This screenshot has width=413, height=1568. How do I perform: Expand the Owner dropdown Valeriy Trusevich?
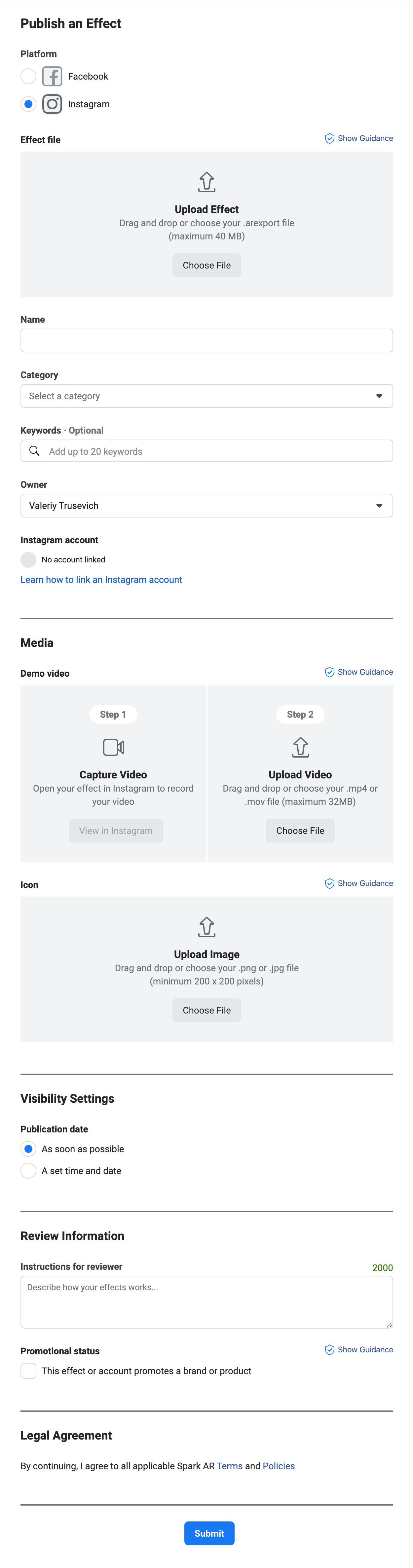pyautogui.click(x=207, y=505)
